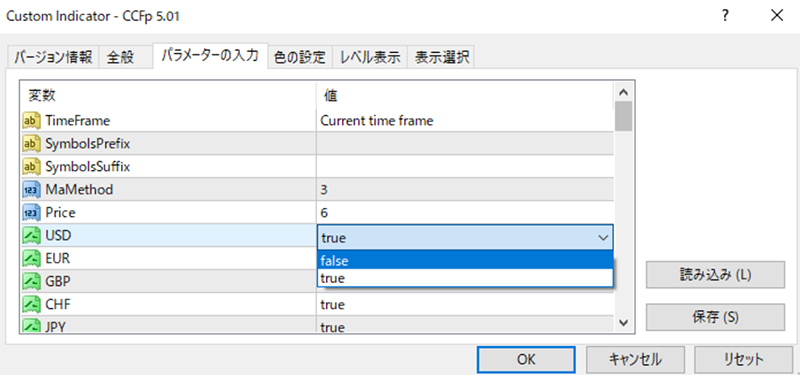
Task: Click the GBP boolean parameter icon
Action: click(x=31, y=282)
